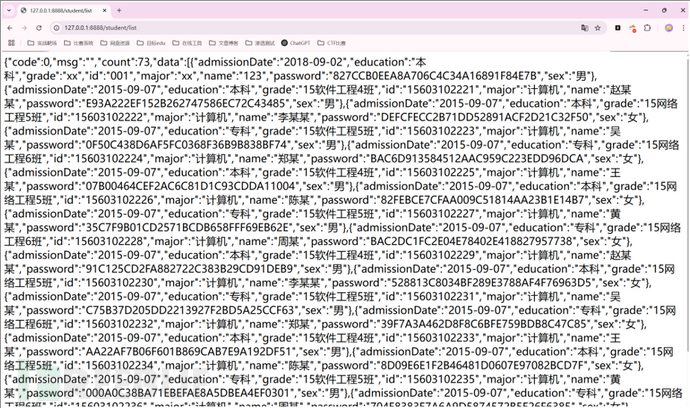Open the 目标edu bookmark folder
The height and width of the screenshot is (408, 690).
tap(151, 43)
